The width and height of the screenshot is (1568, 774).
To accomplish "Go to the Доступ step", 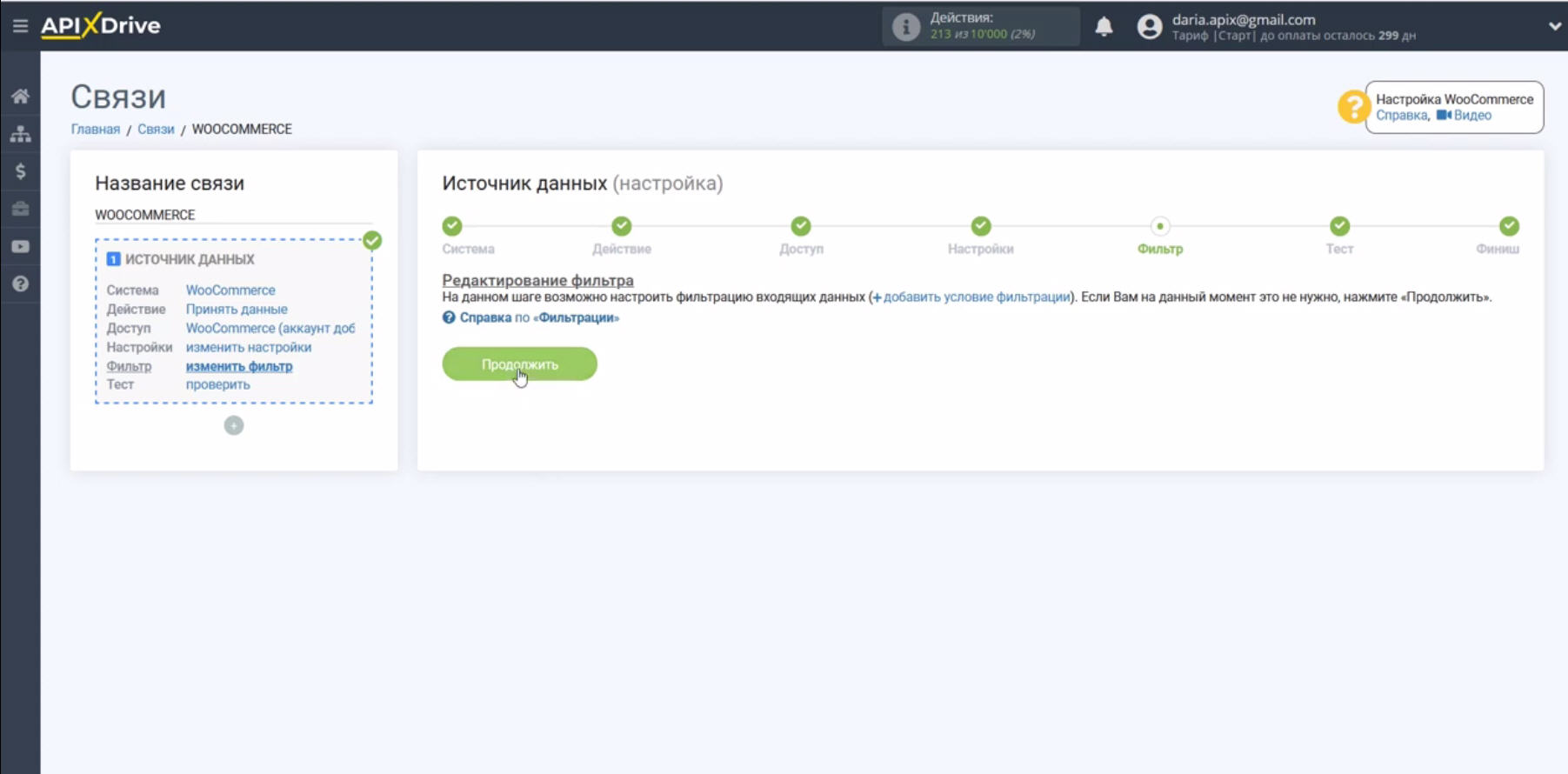I will [x=801, y=226].
